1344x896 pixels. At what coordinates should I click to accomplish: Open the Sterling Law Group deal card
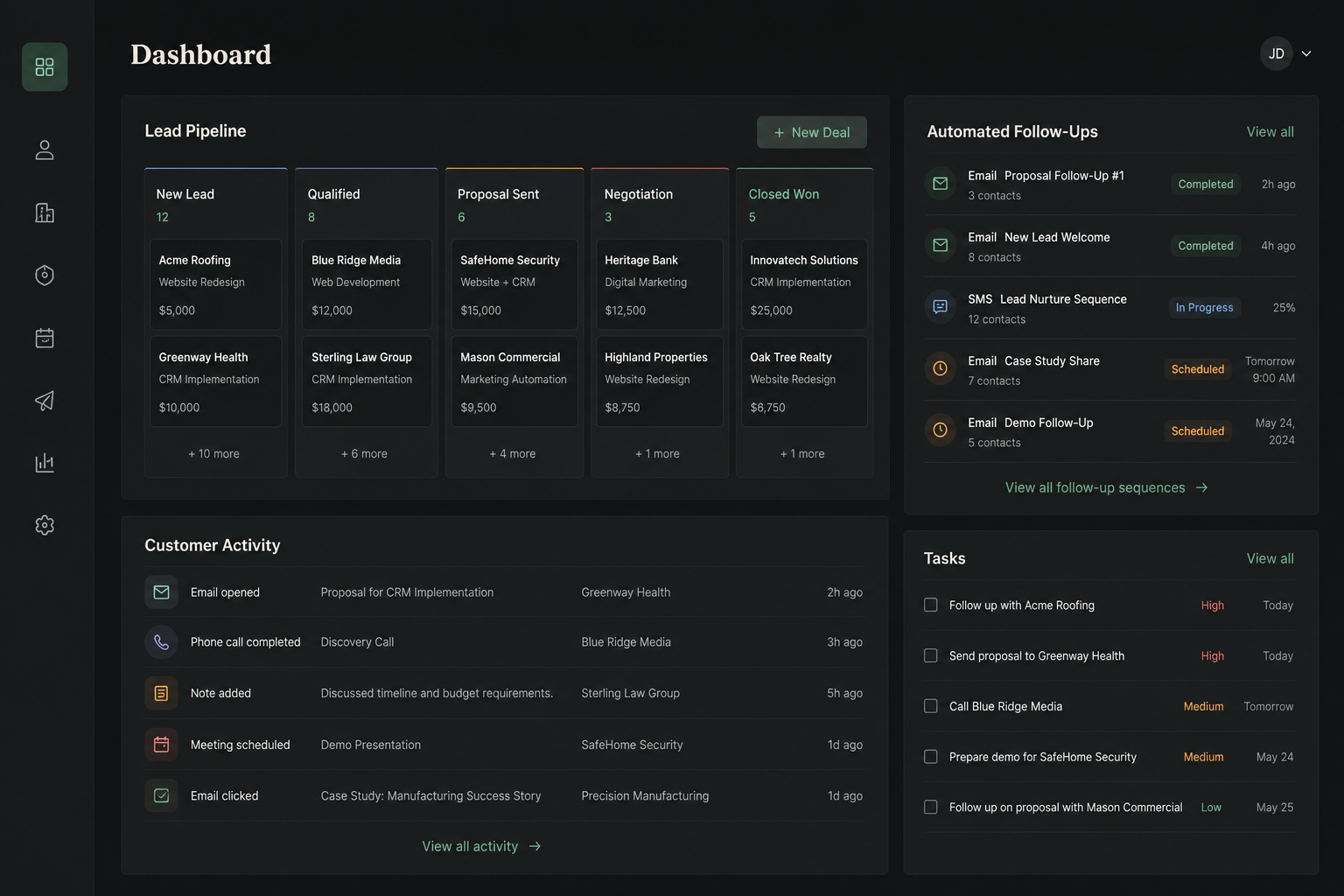pyautogui.click(x=367, y=381)
